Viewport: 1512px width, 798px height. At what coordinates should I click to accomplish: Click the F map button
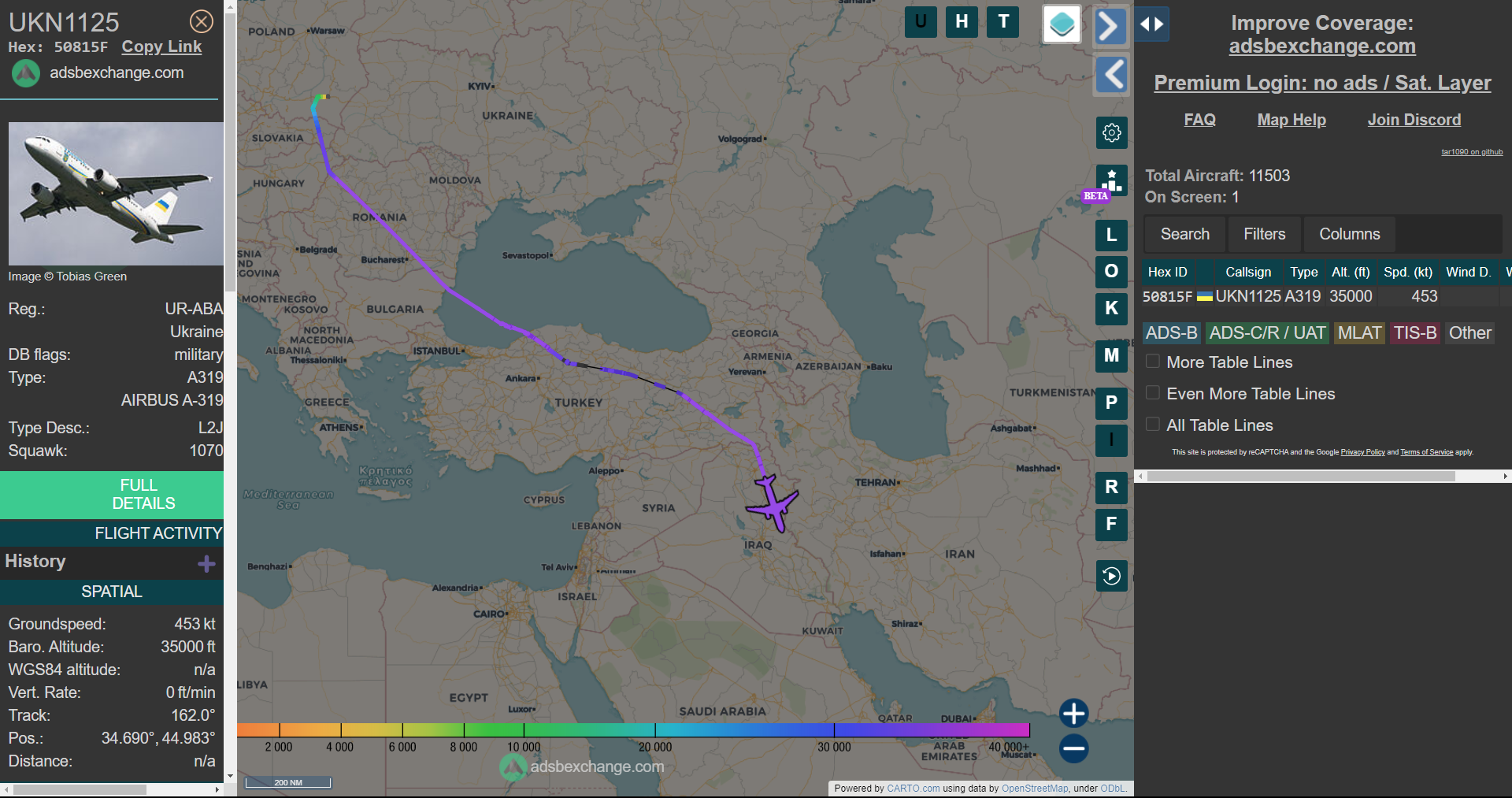1111,525
